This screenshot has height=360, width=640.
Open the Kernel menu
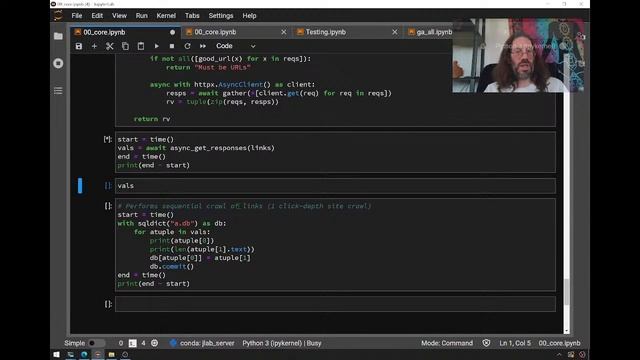coord(166,16)
